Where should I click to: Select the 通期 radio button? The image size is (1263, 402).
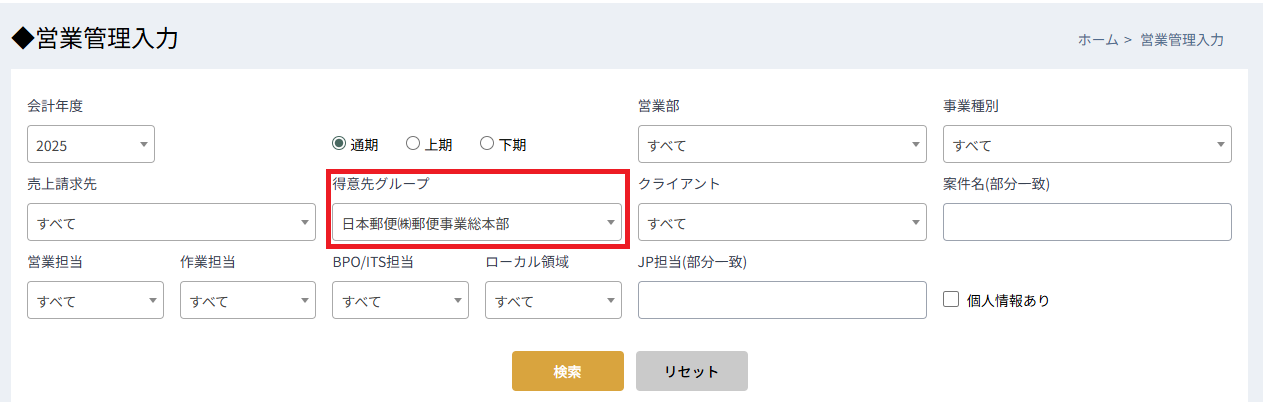click(339, 143)
